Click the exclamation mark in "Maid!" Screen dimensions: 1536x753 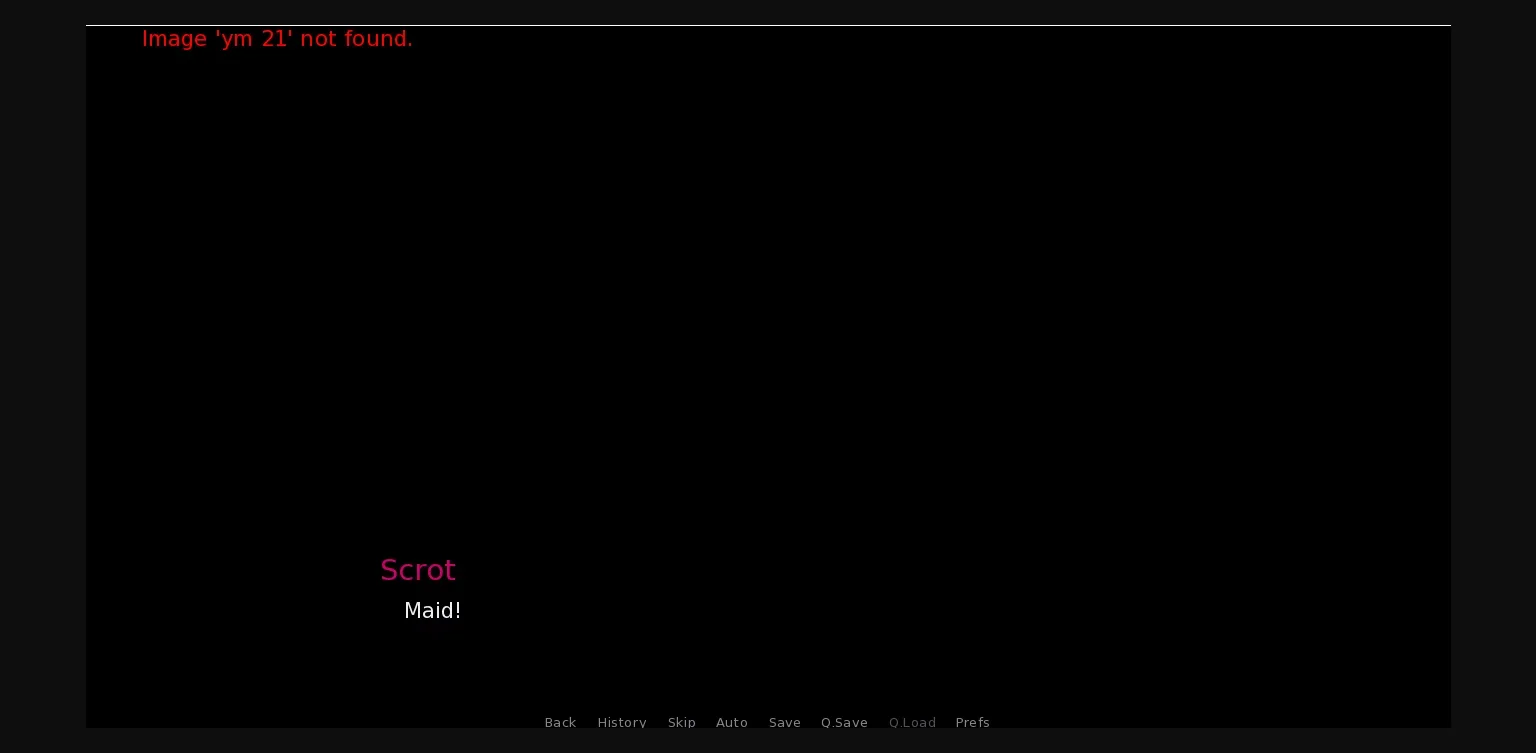click(458, 611)
